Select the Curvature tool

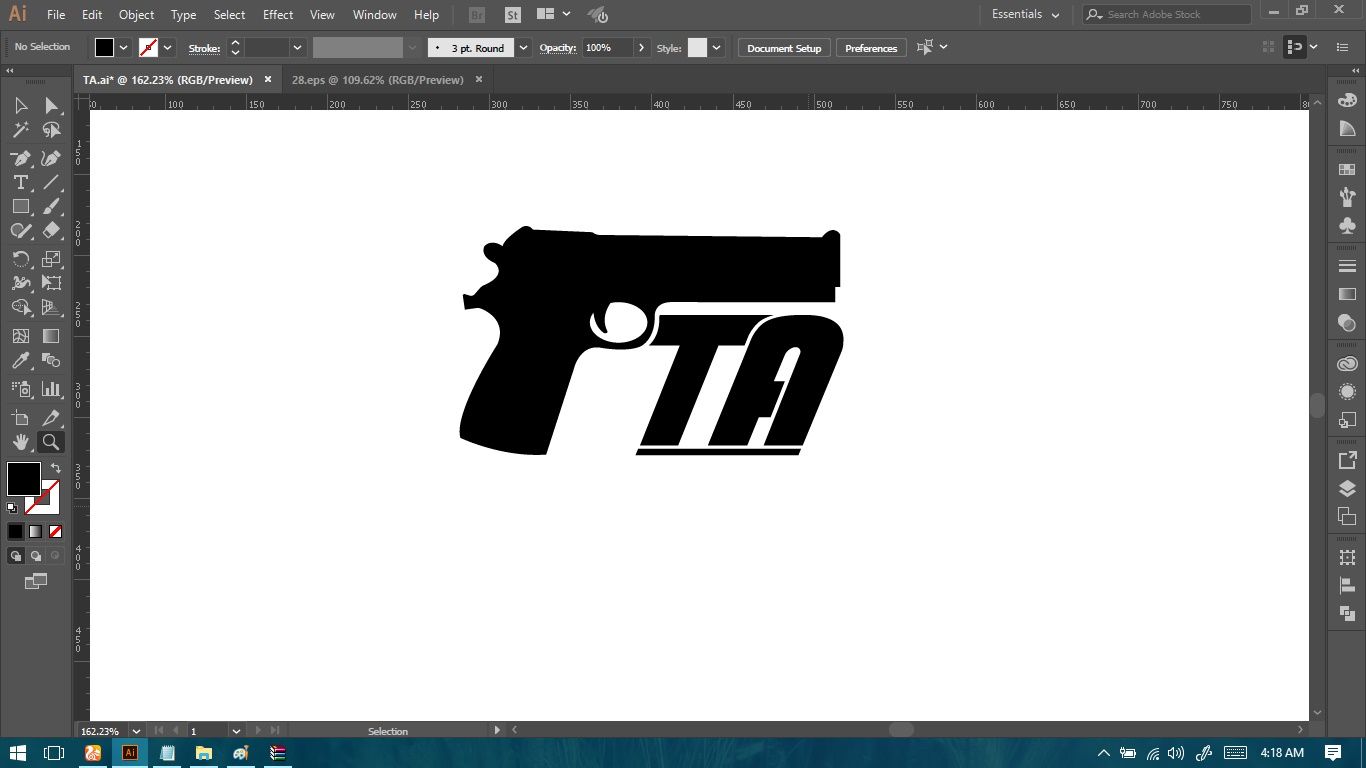(51, 158)
